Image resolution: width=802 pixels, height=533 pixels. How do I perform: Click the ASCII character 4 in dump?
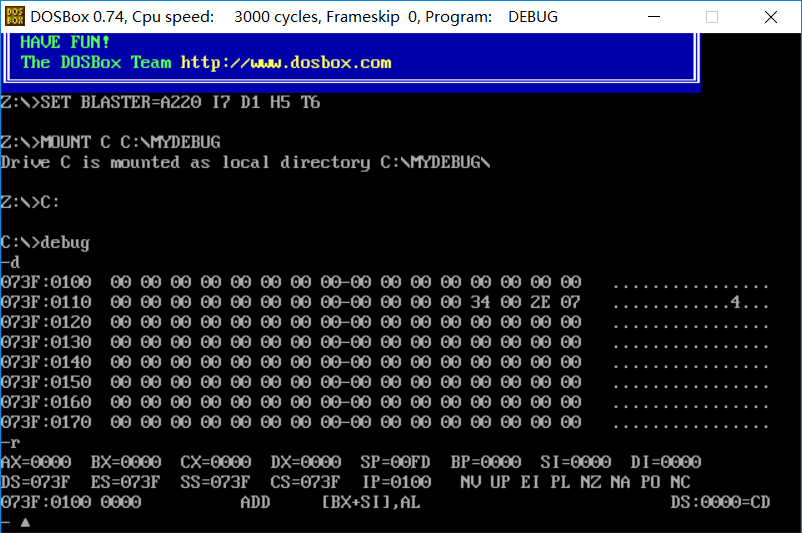(x=736, y=302)
